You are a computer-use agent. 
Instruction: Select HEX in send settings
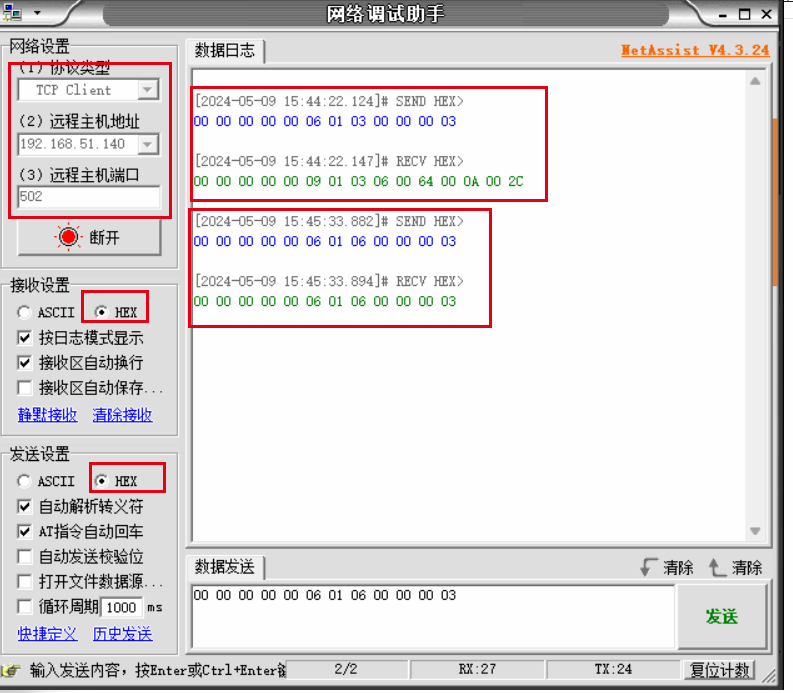[x=116, y=481]
